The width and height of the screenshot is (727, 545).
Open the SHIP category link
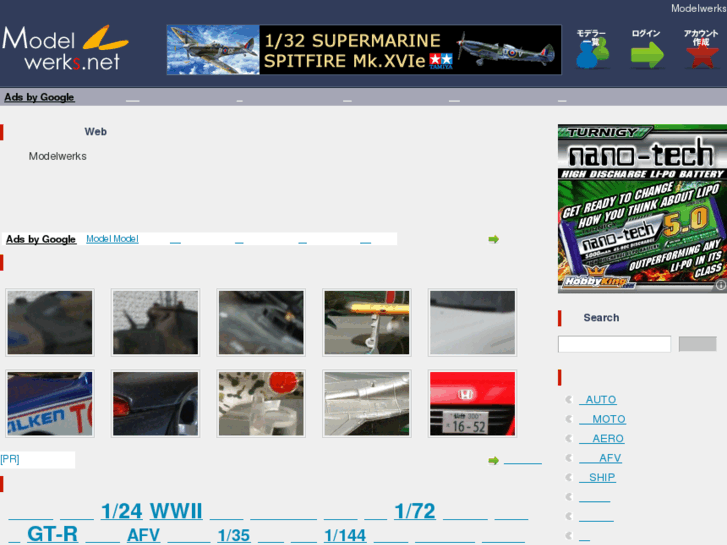click(x=598, y=478)
